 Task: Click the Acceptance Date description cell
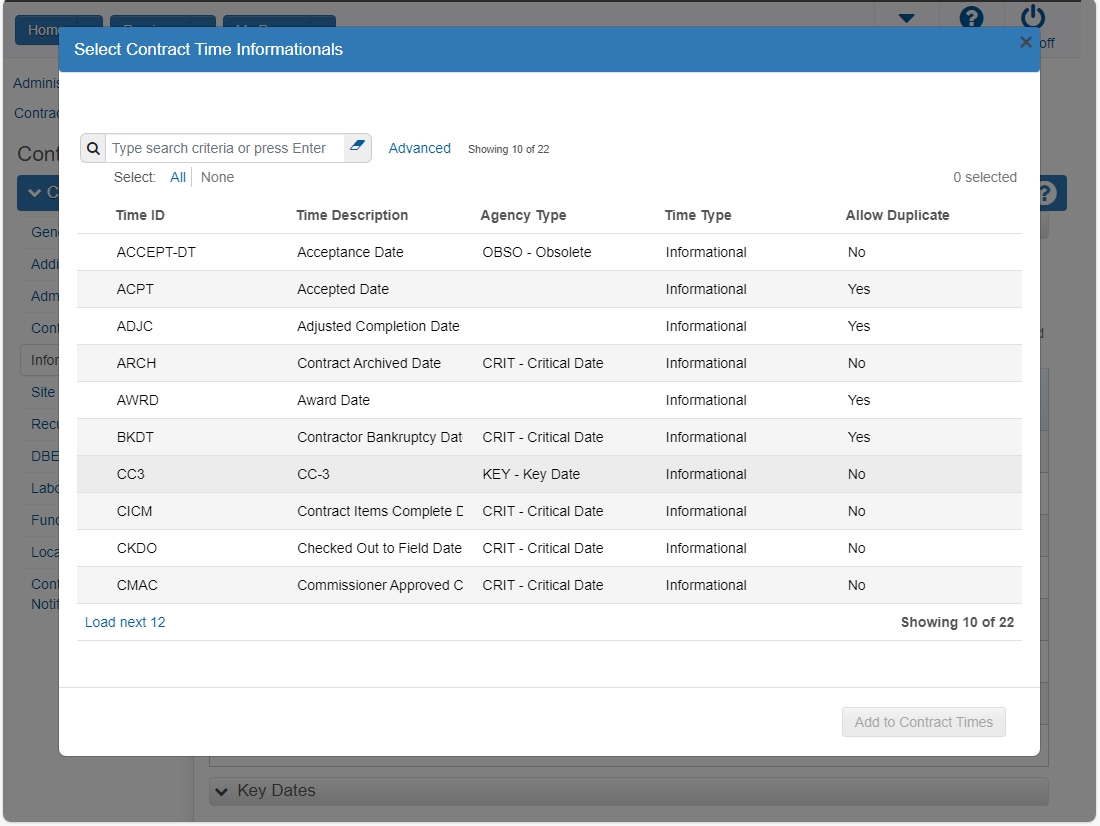click(x=350, y=252)
